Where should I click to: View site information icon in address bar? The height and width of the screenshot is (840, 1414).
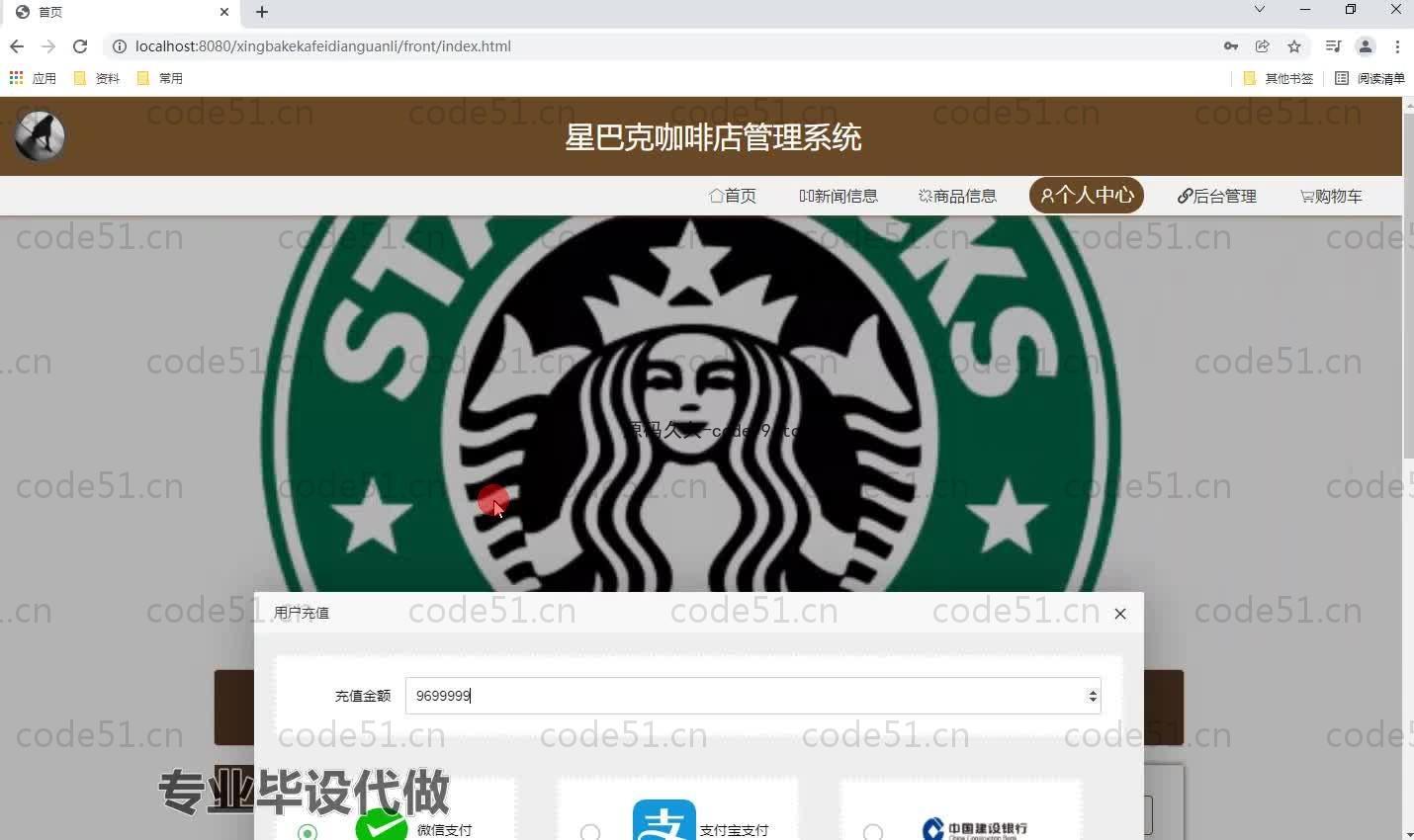pos(120,46)
